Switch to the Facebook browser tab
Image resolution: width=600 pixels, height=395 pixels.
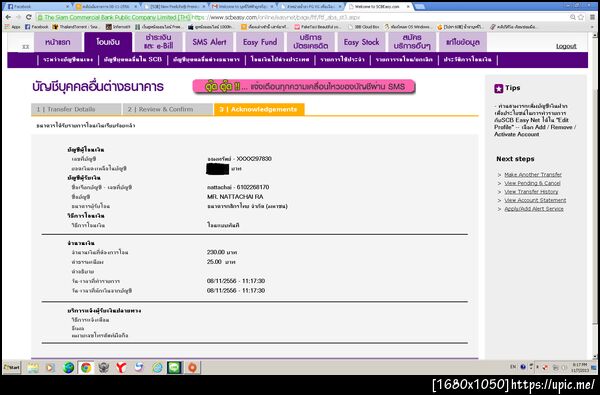[x=37, y=7]
